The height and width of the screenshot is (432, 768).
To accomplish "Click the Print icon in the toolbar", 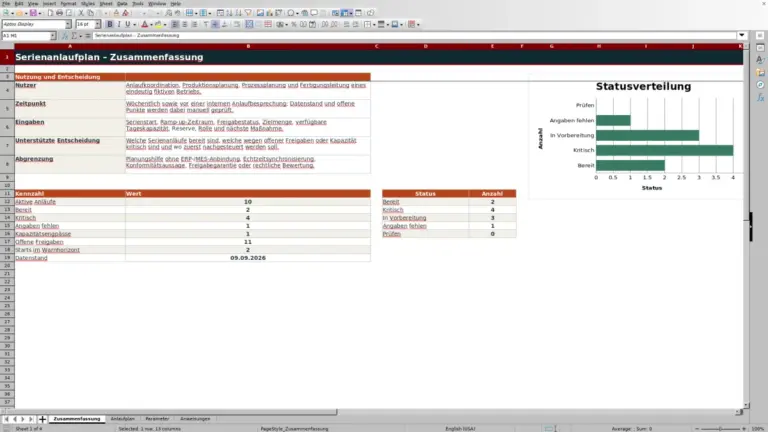I will [59, 13].
